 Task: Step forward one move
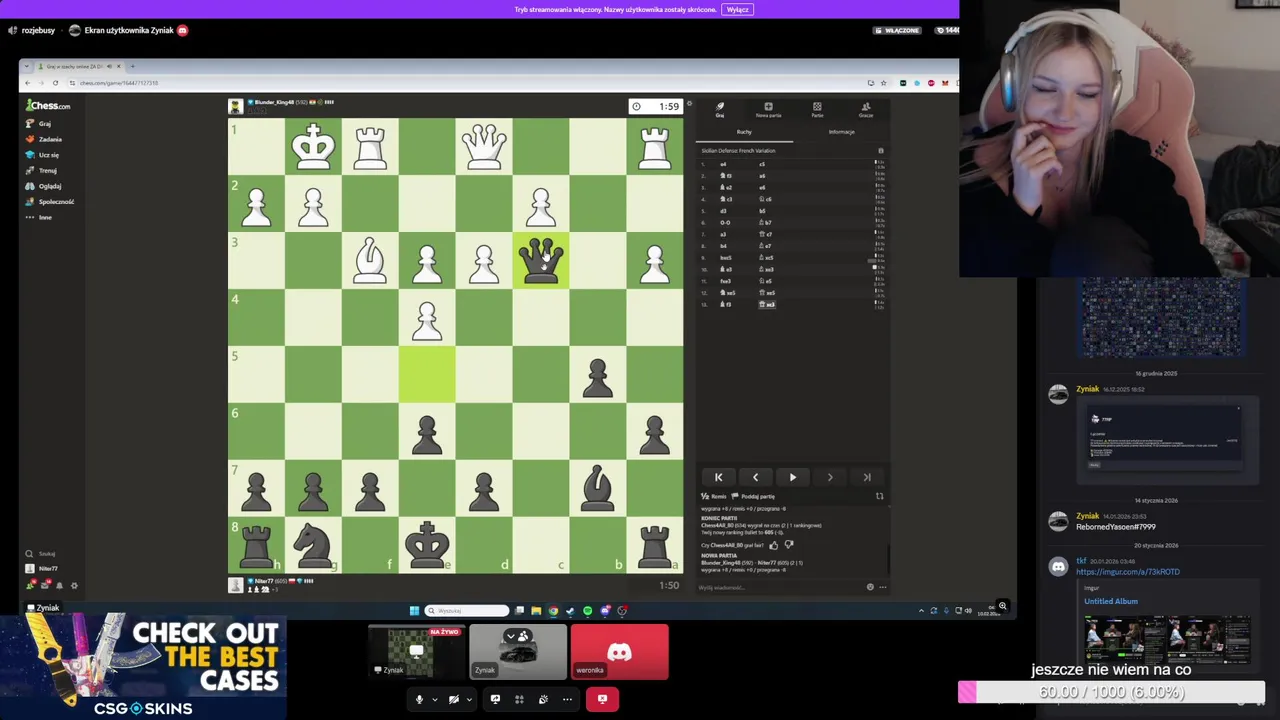(x=830, y=477)
